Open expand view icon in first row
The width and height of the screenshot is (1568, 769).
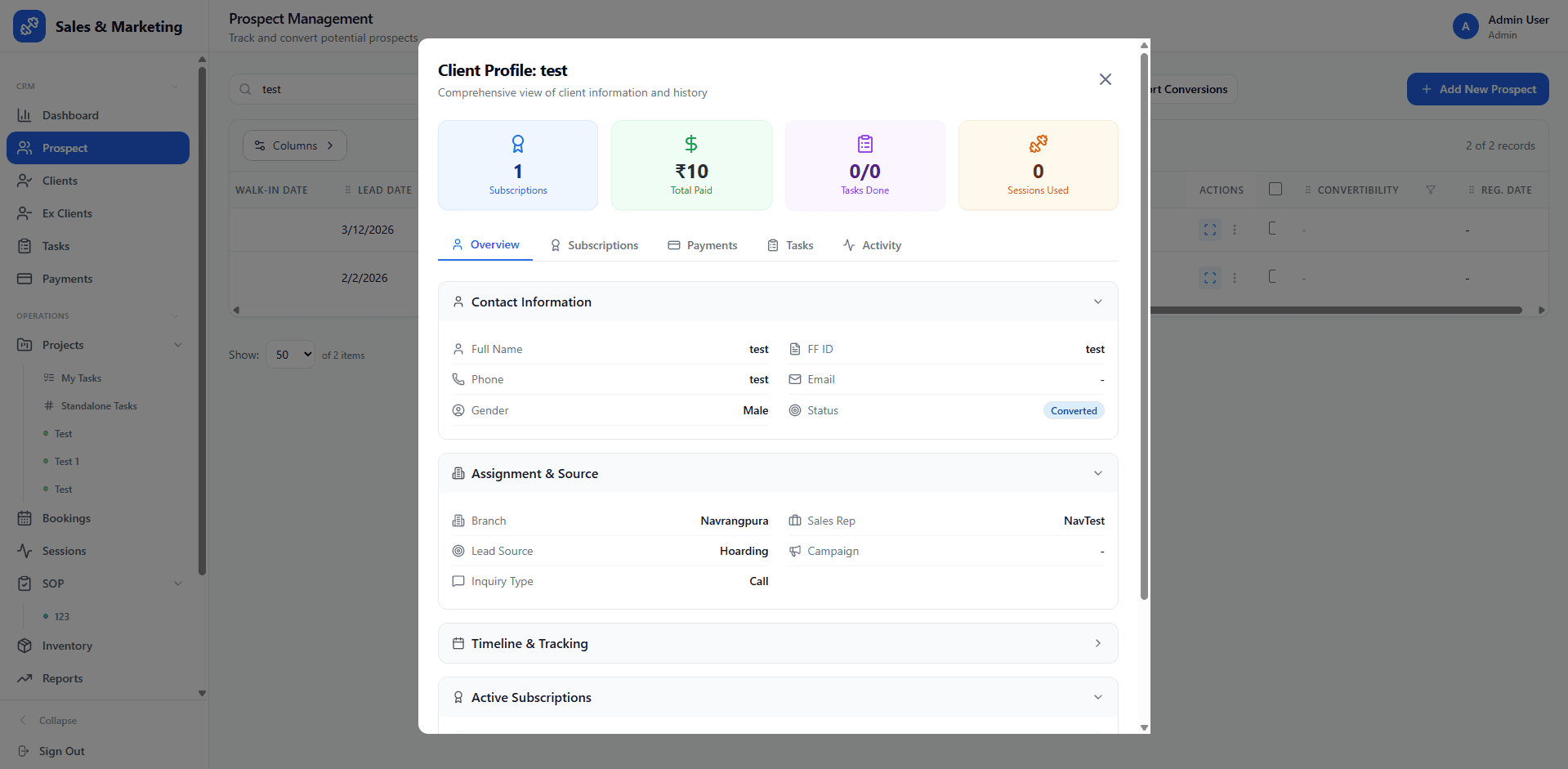tap(1209, 230)
